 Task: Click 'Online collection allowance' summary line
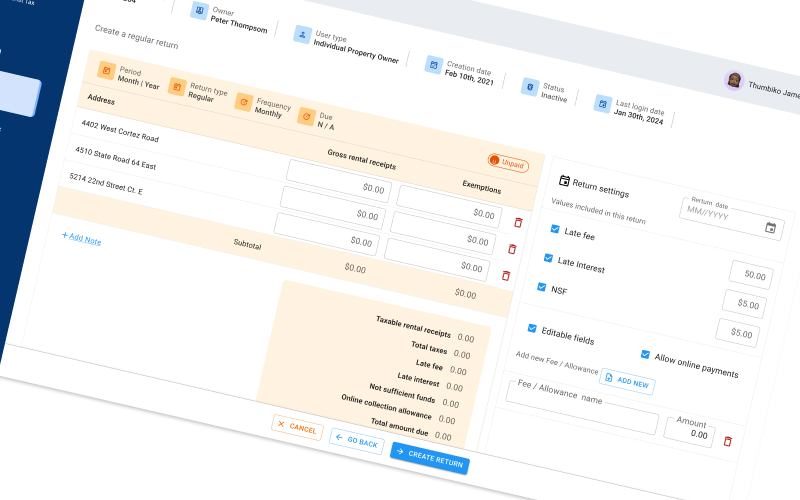tap(387, 407)
